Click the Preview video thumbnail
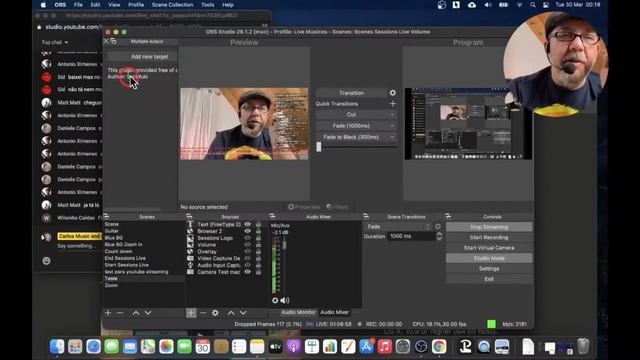 pyautogui.click(x=244, y=124)
